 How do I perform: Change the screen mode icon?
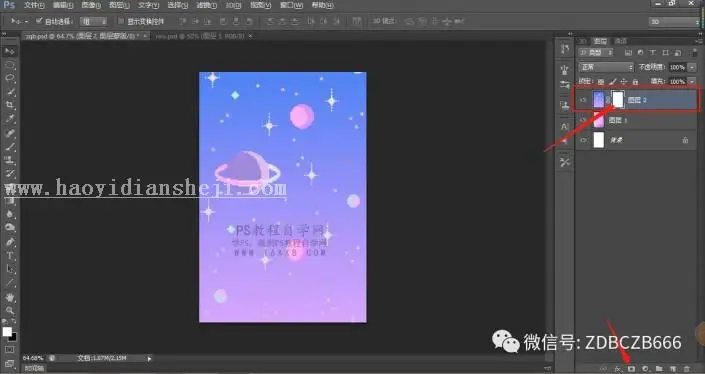9,363
